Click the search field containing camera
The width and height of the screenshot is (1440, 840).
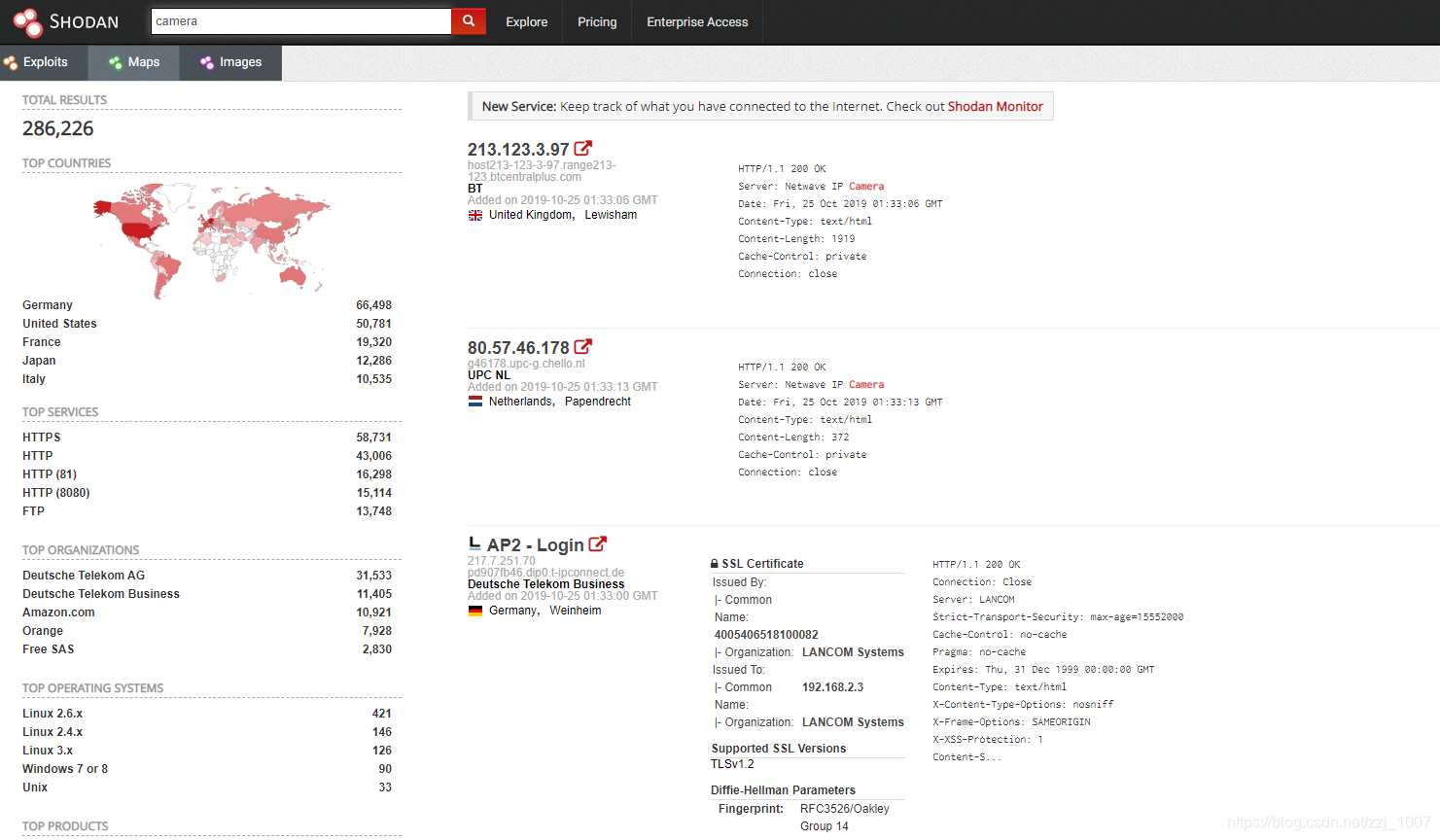coord(301,21)
